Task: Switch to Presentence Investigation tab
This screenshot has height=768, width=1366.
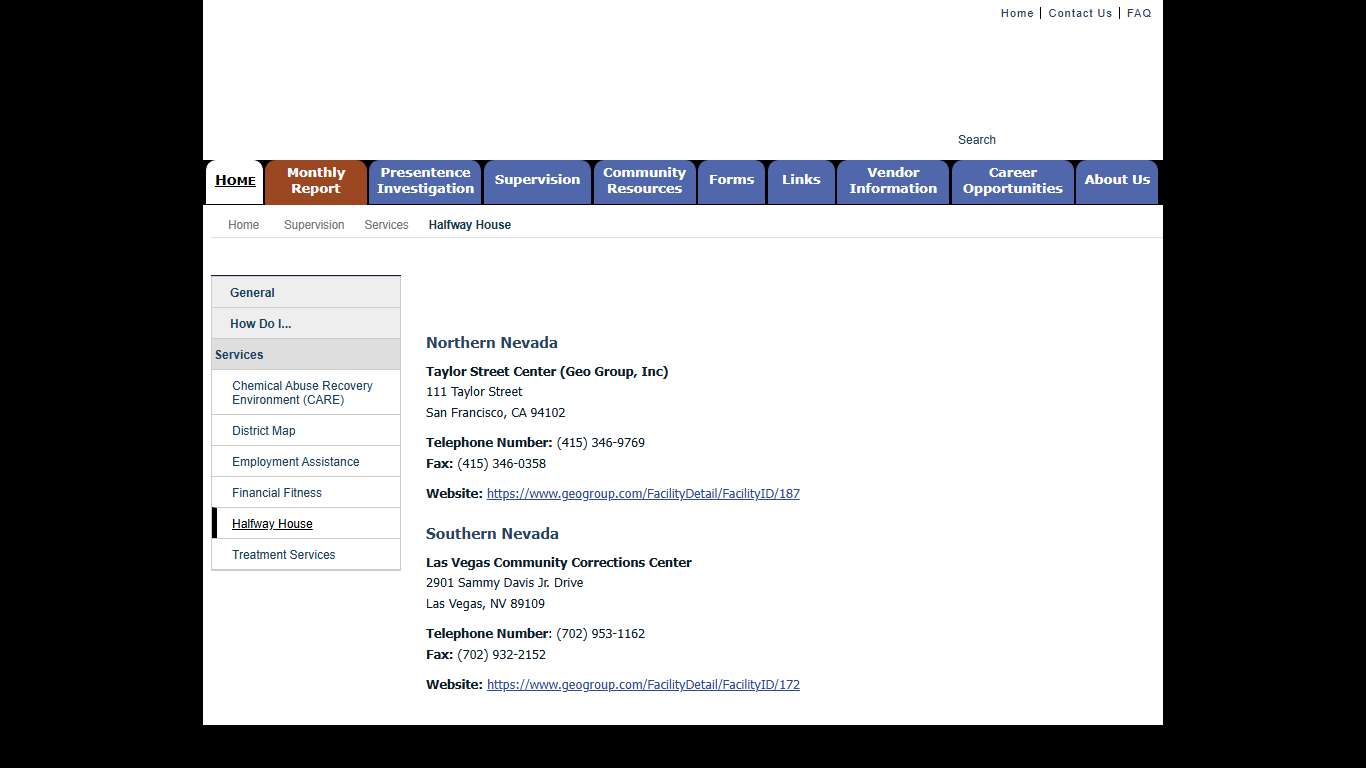Action: tap(425, 181)
